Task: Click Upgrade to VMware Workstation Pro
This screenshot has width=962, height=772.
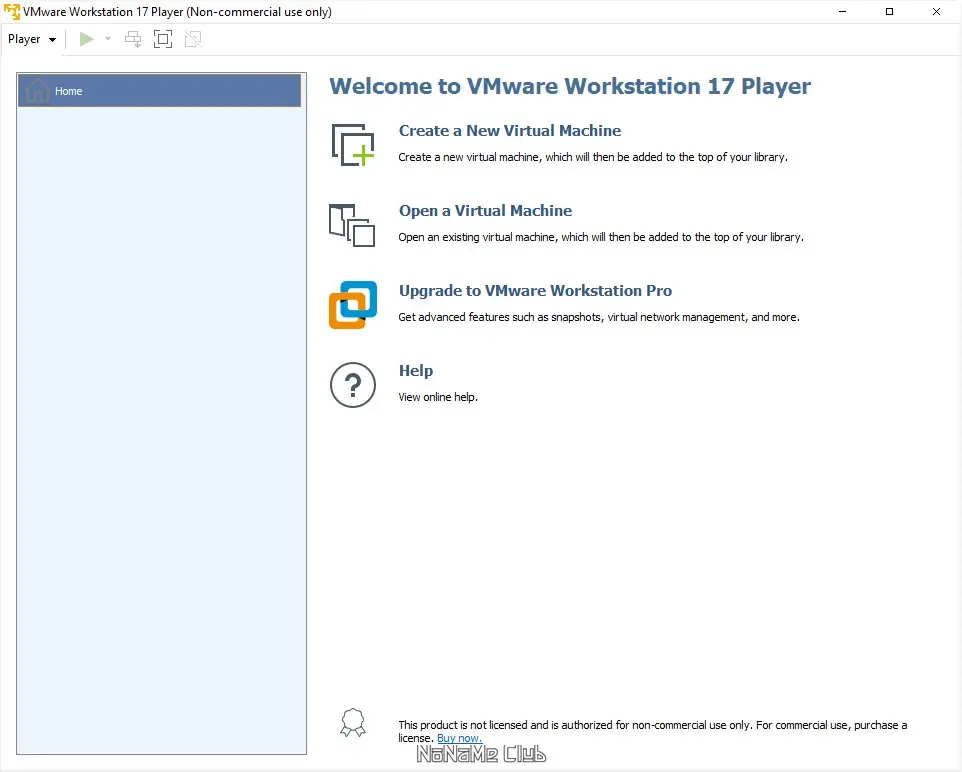Action: (x=535, y=290)
